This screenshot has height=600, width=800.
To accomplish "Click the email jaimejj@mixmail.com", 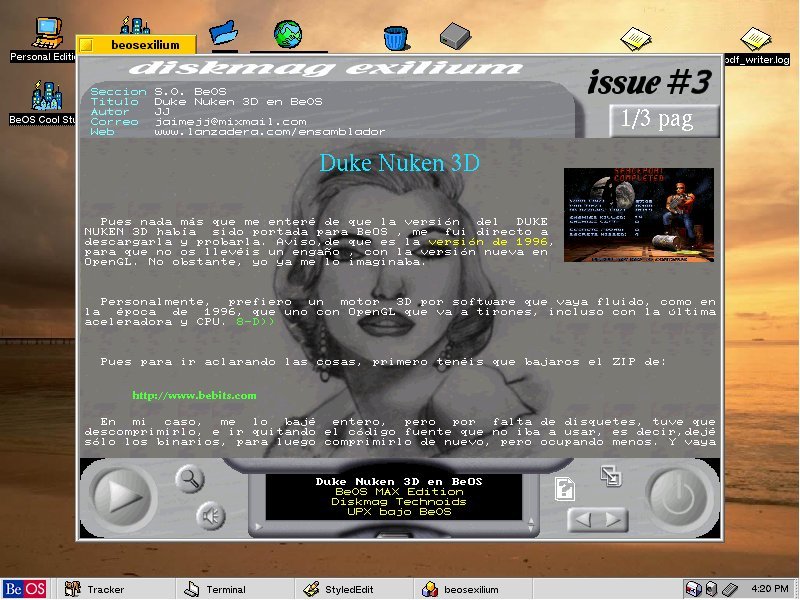I will [231, 121].
